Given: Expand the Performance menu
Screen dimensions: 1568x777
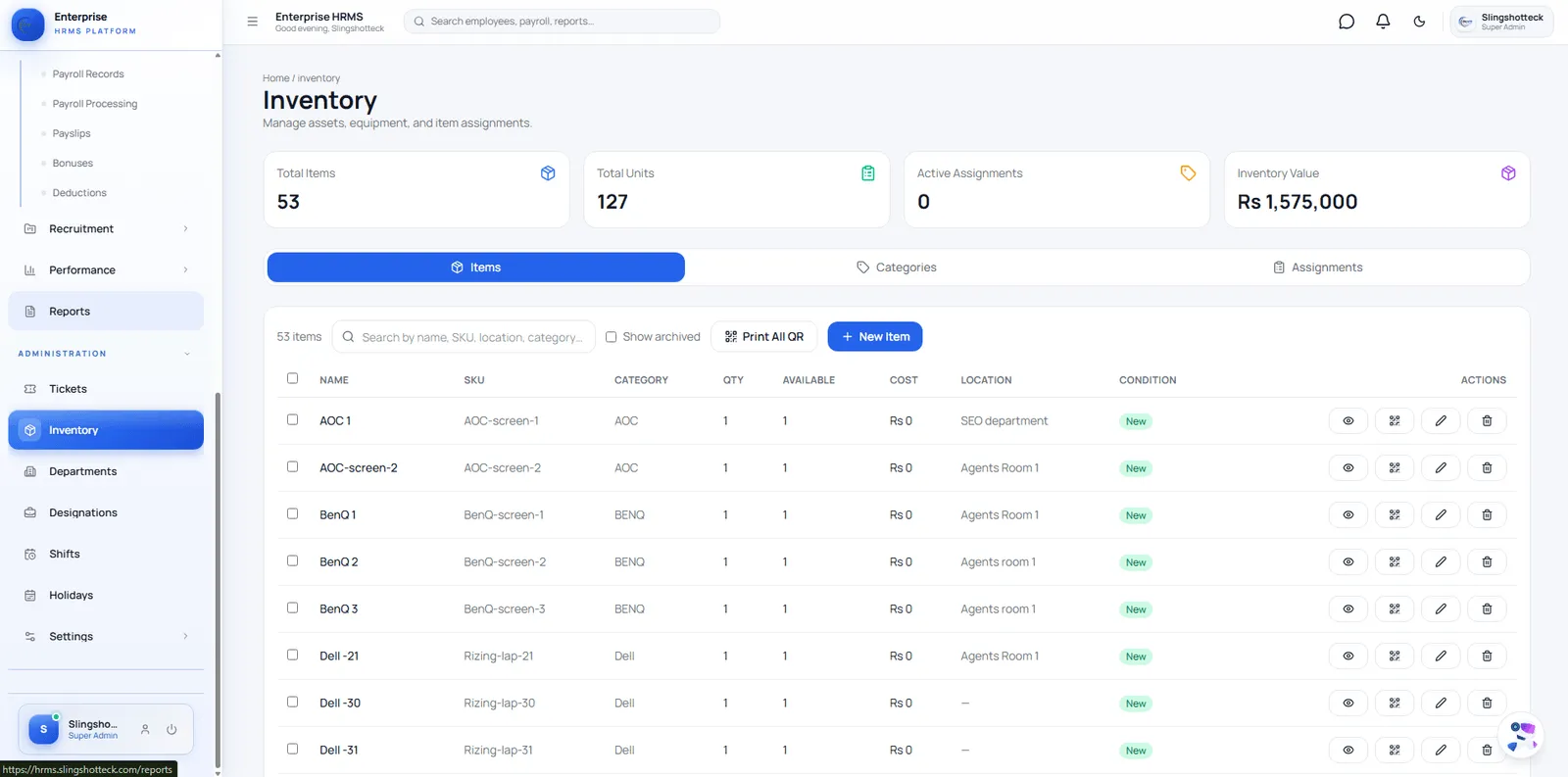Looking at the screenshot, I should pos(106,270).
